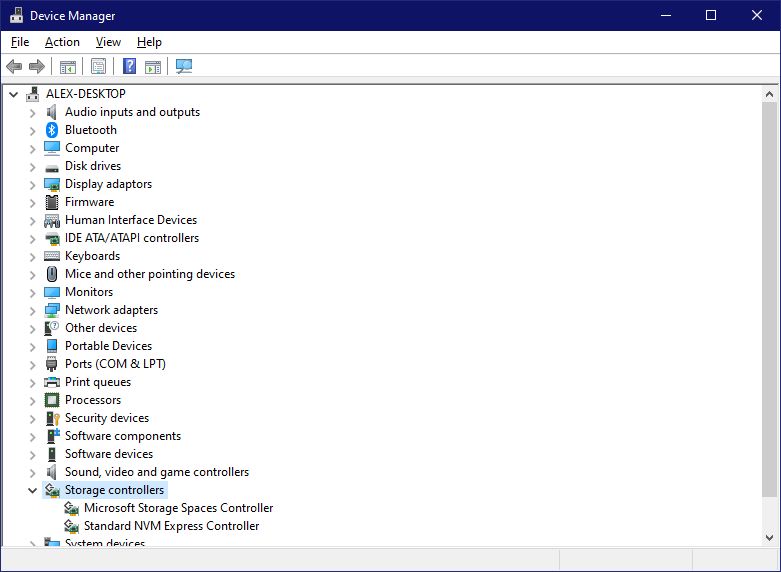Select the Monitors category label
Screen dimensions: 781x572
point(89,292)
